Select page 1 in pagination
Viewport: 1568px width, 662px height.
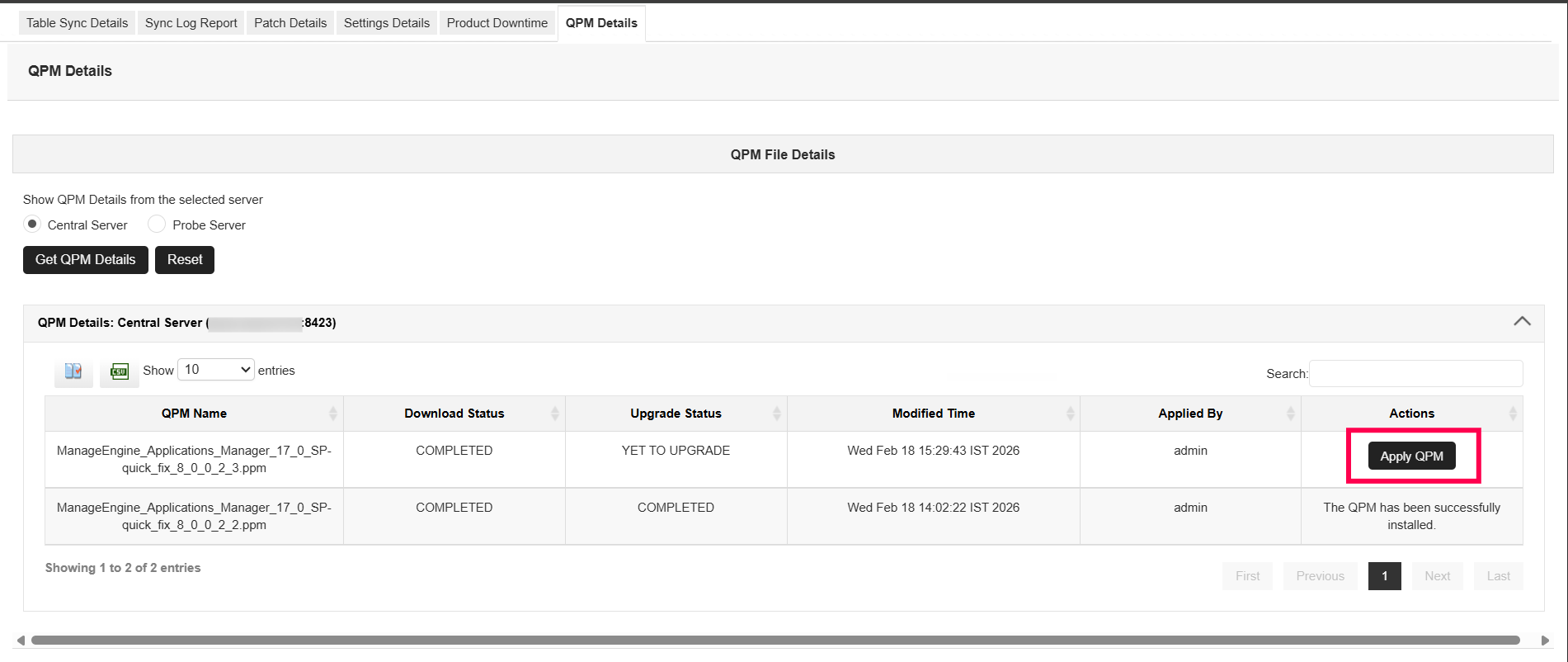pyautogui.click(x=1385, y=576)
